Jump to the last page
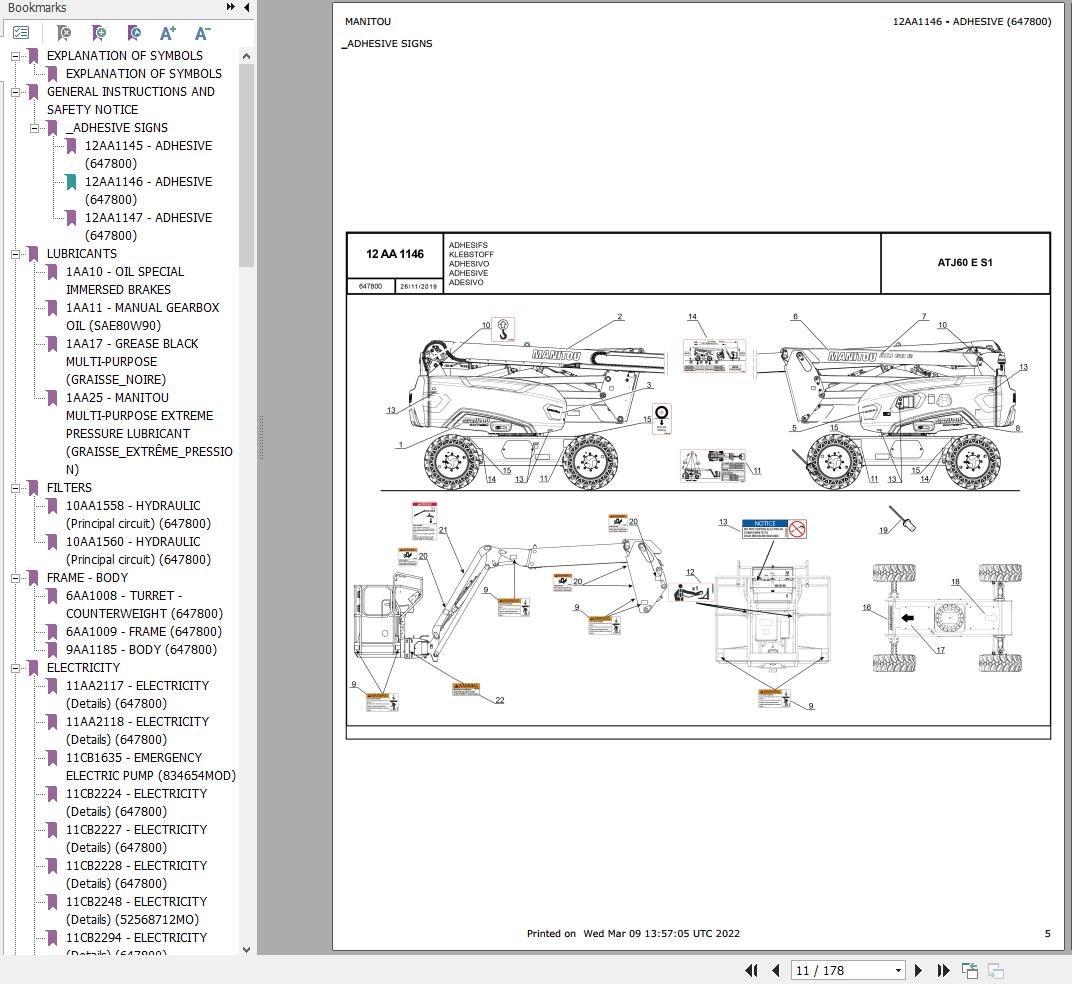 point(943,970)
